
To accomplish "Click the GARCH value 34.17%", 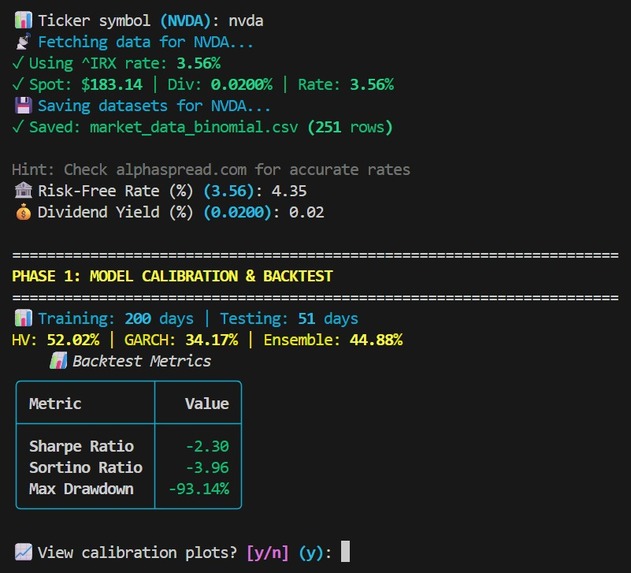I will 212,340.
